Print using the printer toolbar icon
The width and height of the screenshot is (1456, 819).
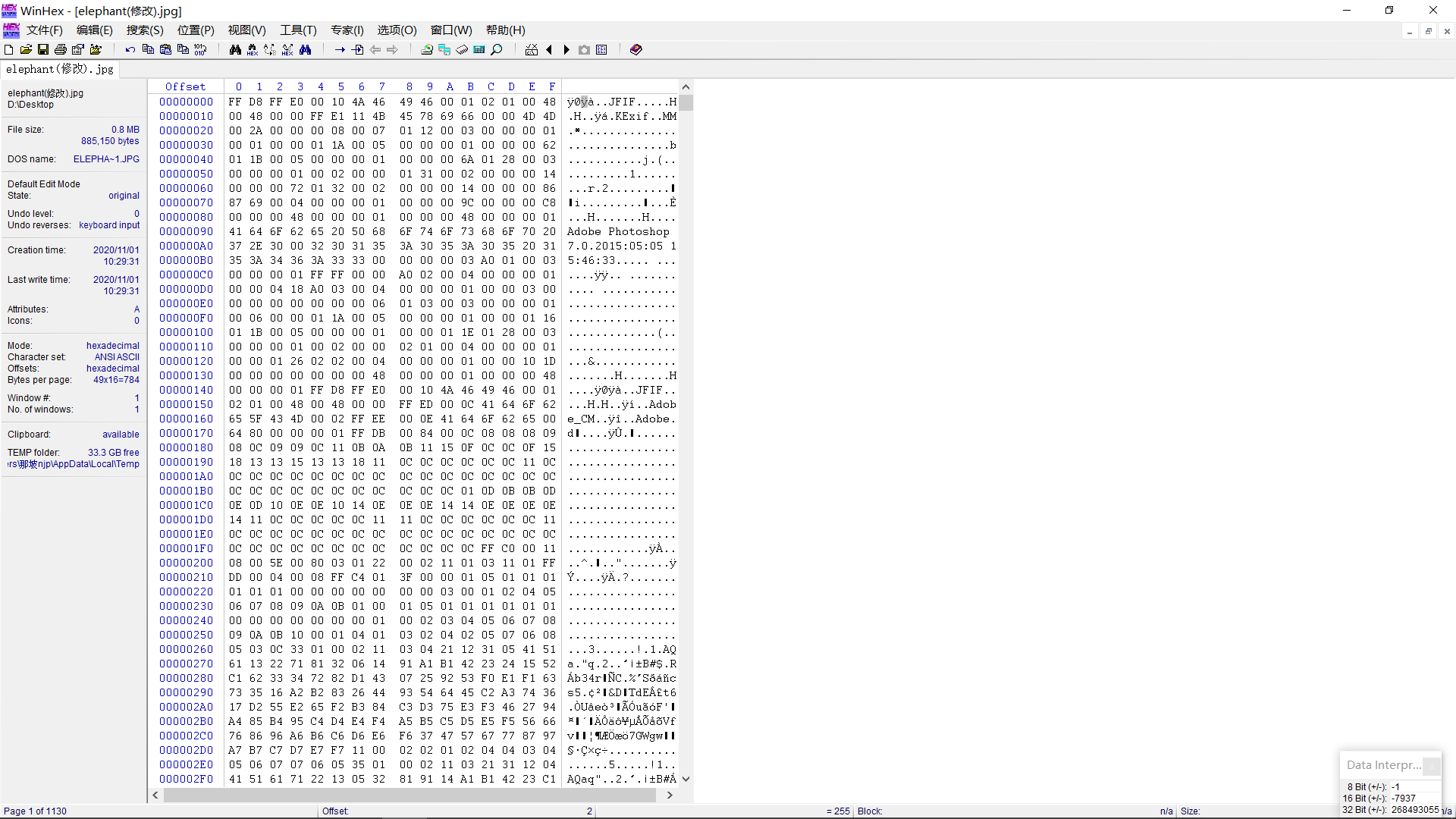tap(61, 50)
